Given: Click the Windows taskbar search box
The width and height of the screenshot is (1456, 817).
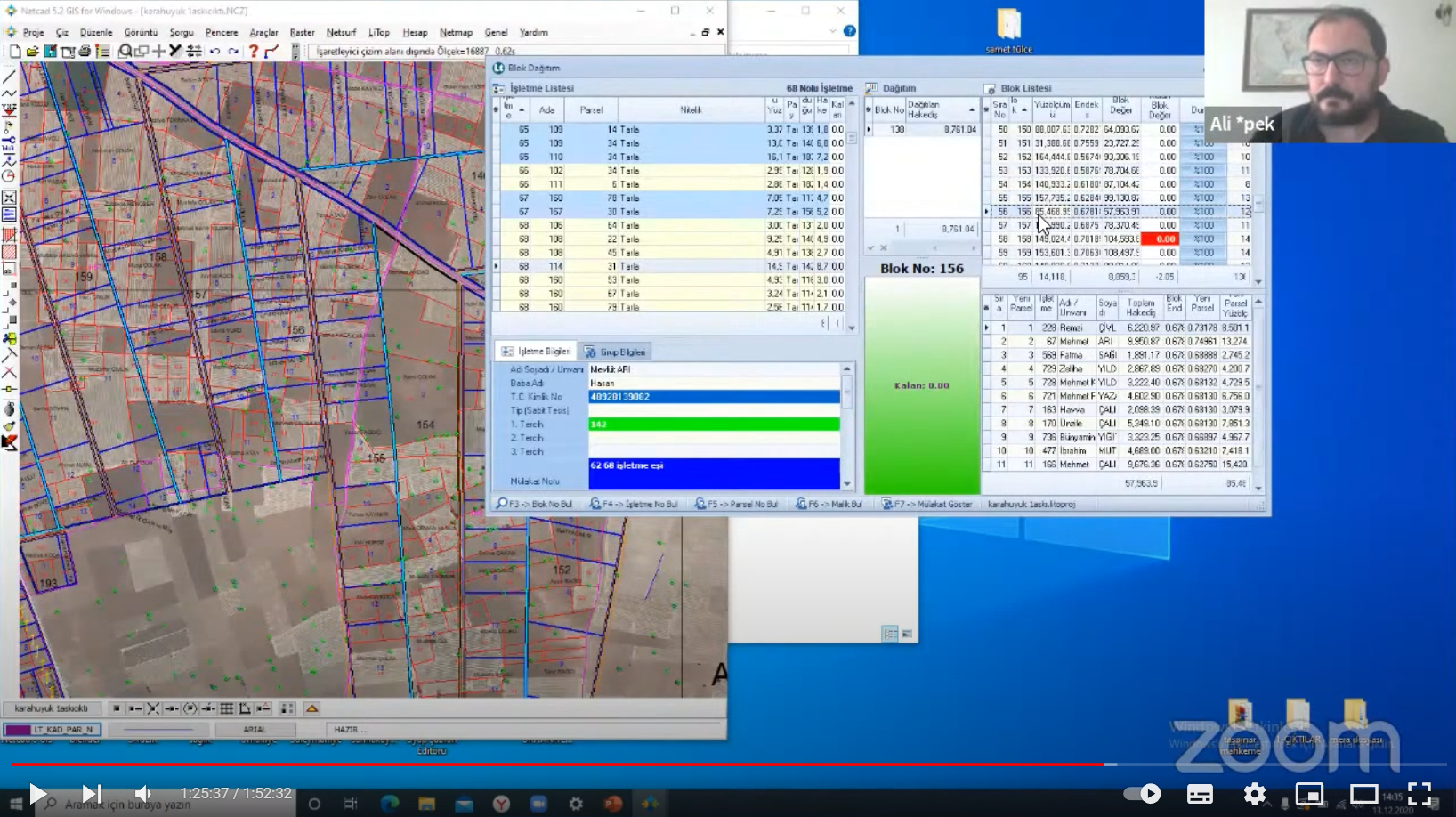Looking at the screenshot, I should [167, 804].
